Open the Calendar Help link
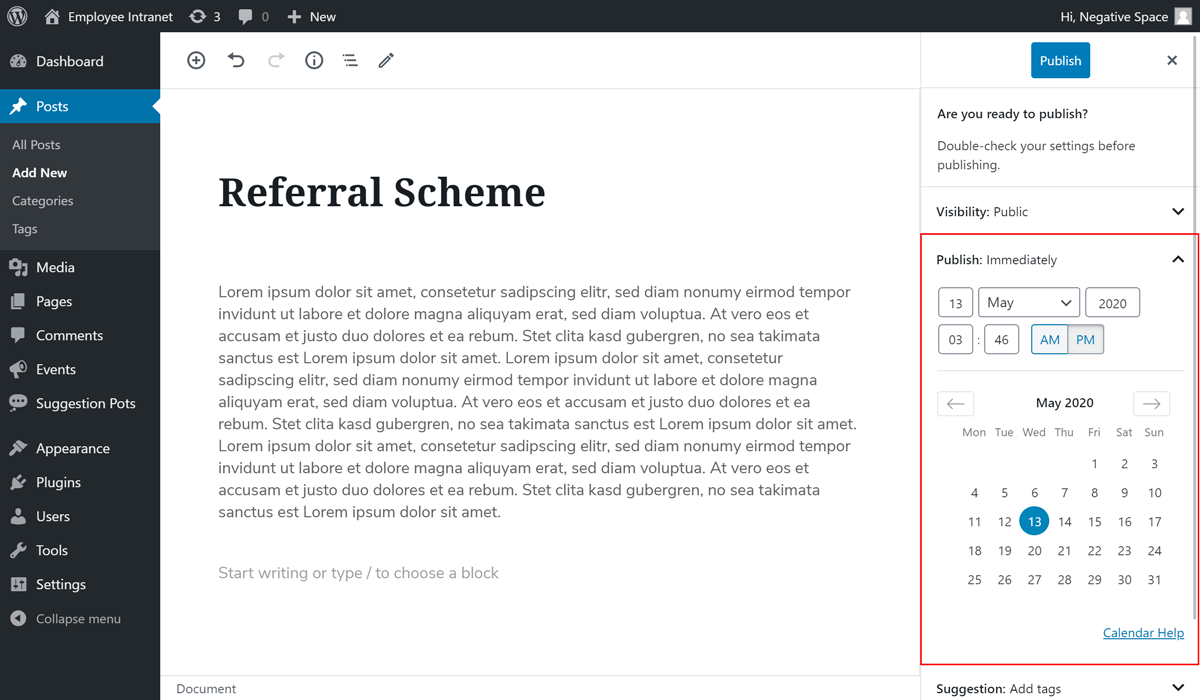 tap(1143, 632)
